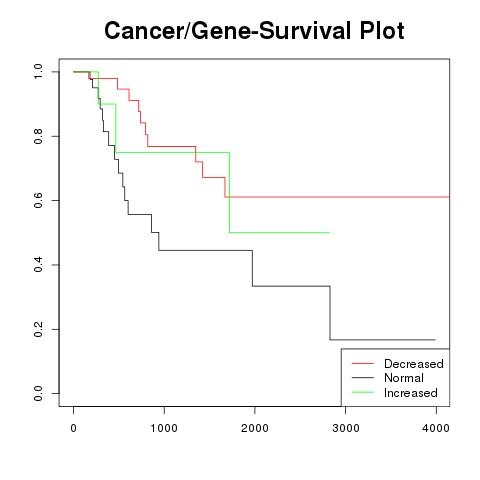480x480 pixels.
Task: Click y-axis tick label 0.6
Action: coord(38,200)
